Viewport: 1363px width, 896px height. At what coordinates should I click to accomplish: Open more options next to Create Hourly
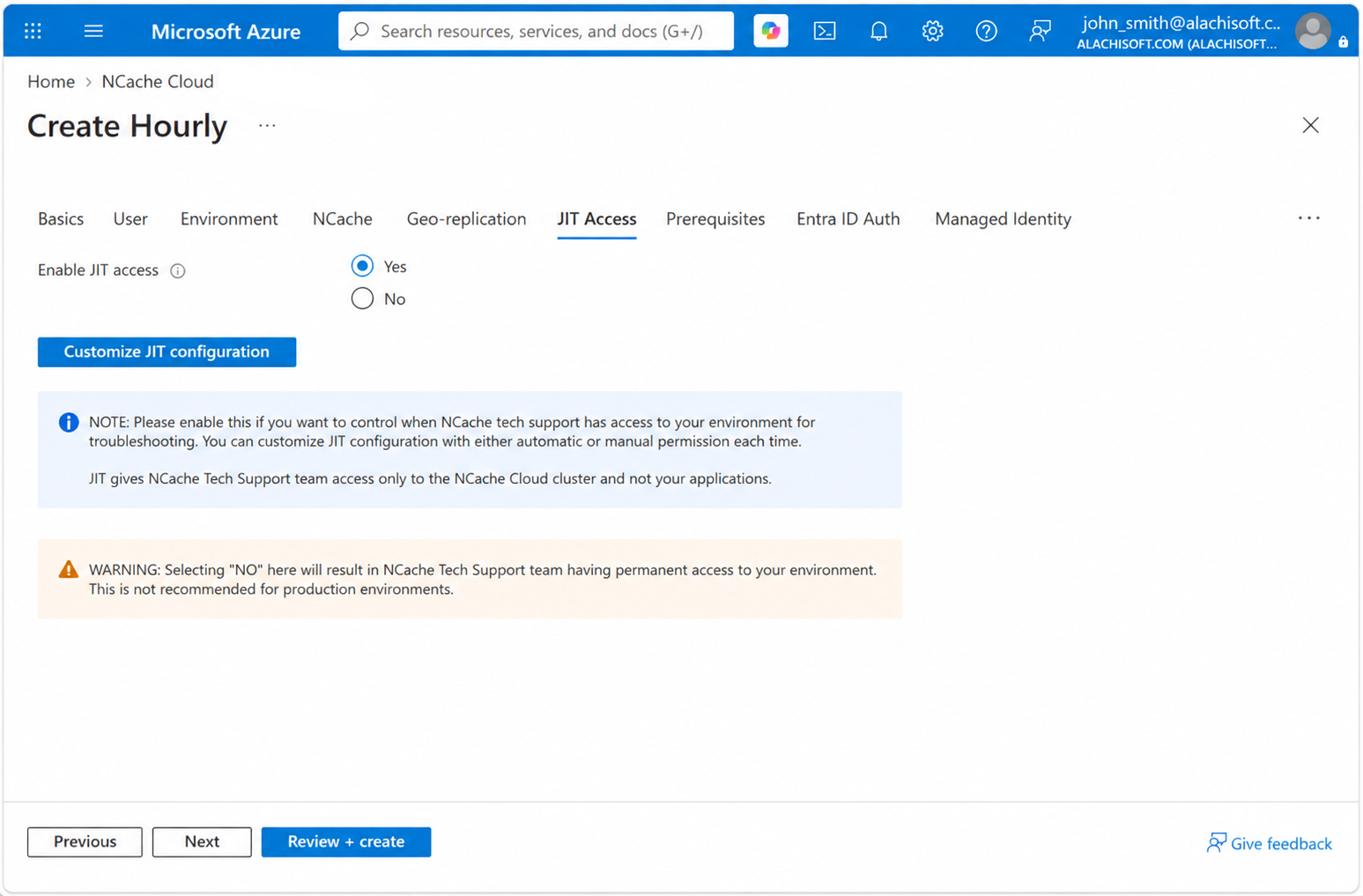267,126
